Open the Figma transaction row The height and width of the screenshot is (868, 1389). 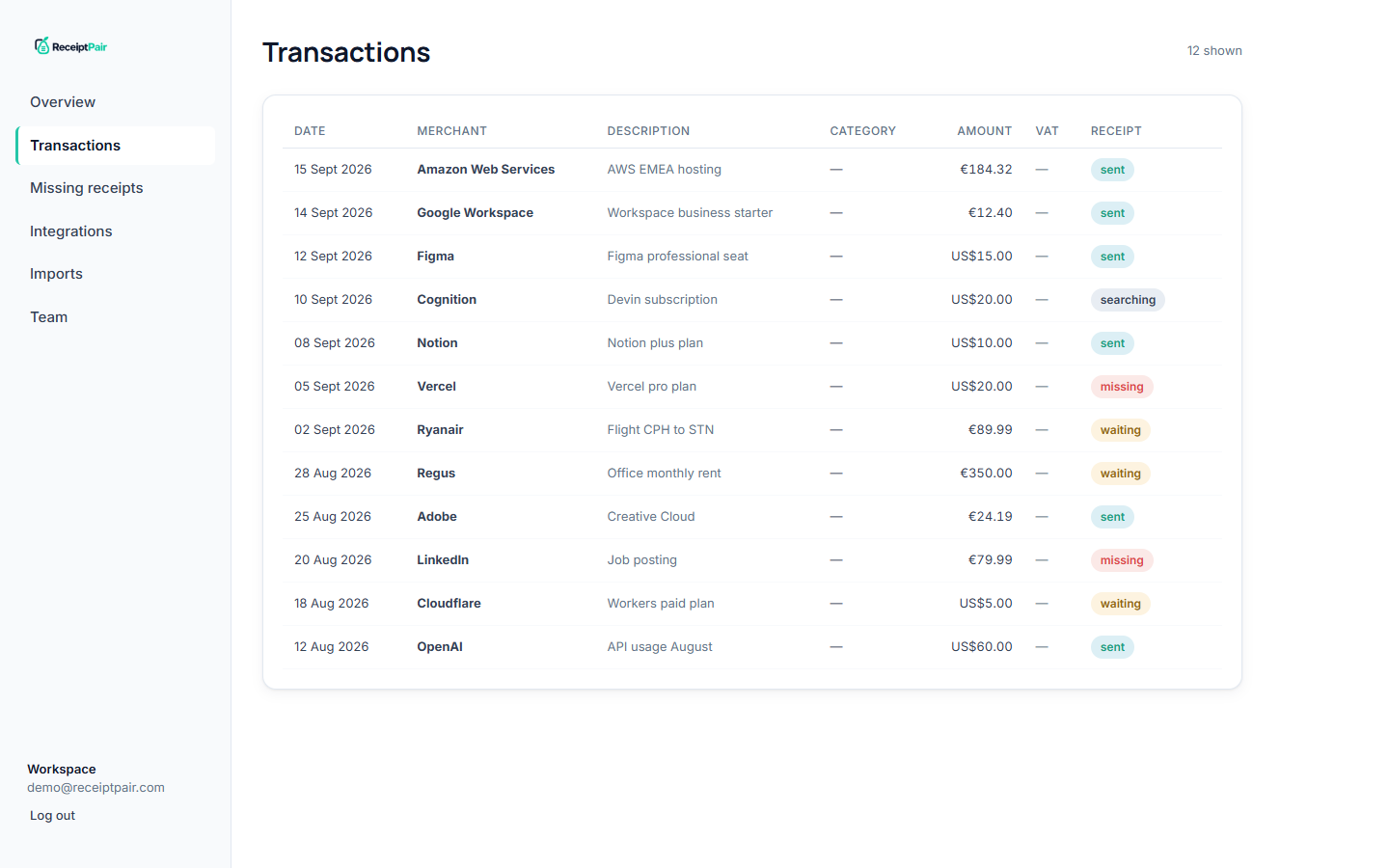pos(752,257)
